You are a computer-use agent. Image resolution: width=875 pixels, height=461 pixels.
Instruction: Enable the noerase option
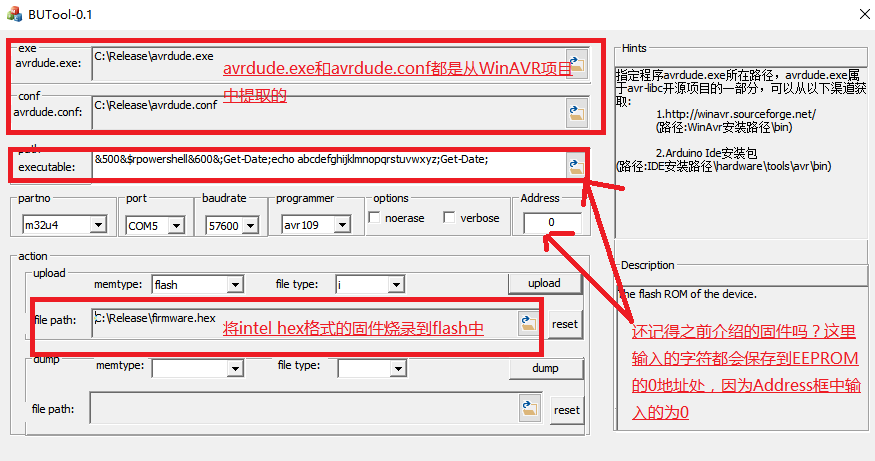[374, 217]
